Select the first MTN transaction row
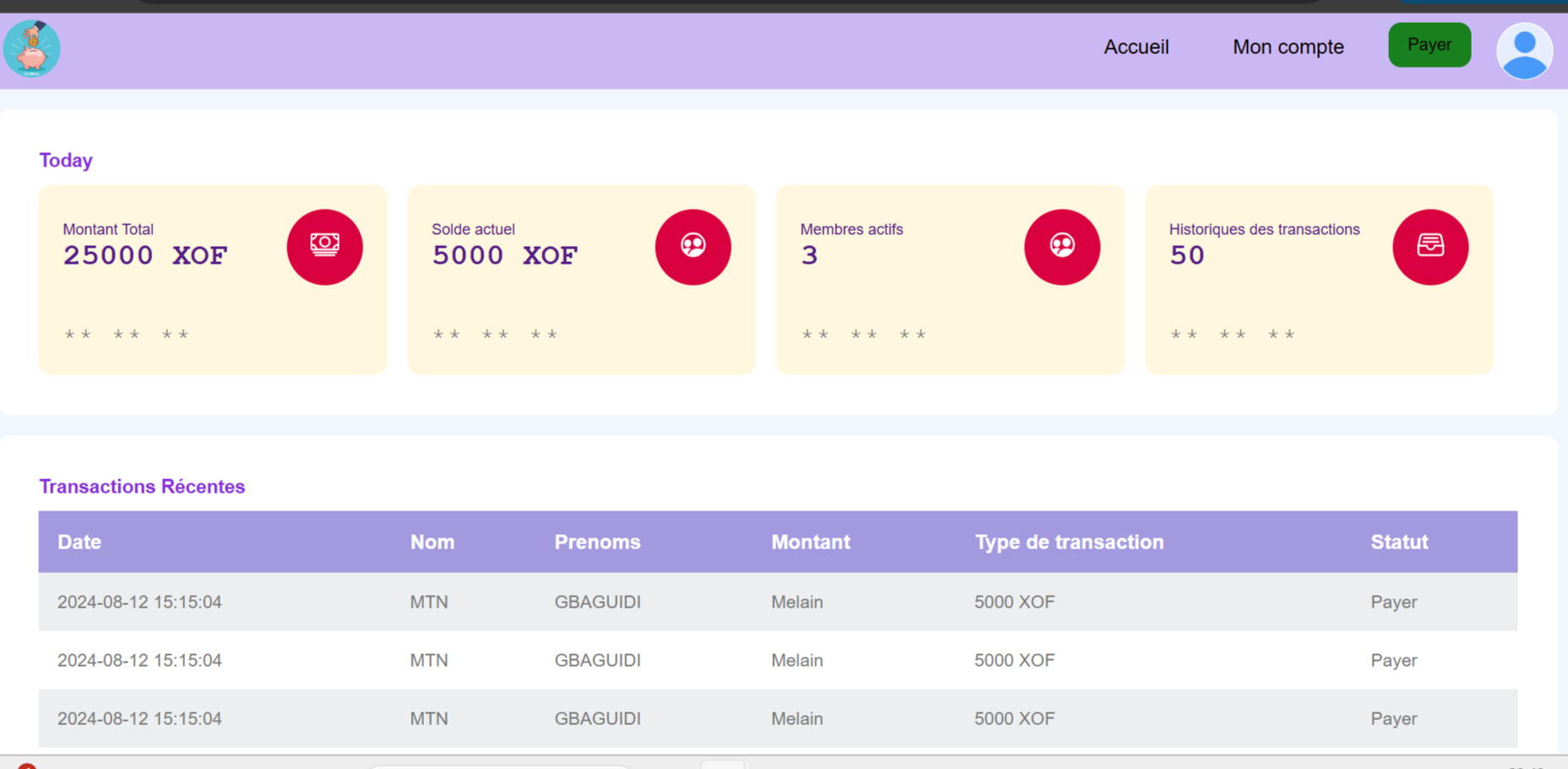This screenshot has width=1568, height=769. (x=428, y=602)
